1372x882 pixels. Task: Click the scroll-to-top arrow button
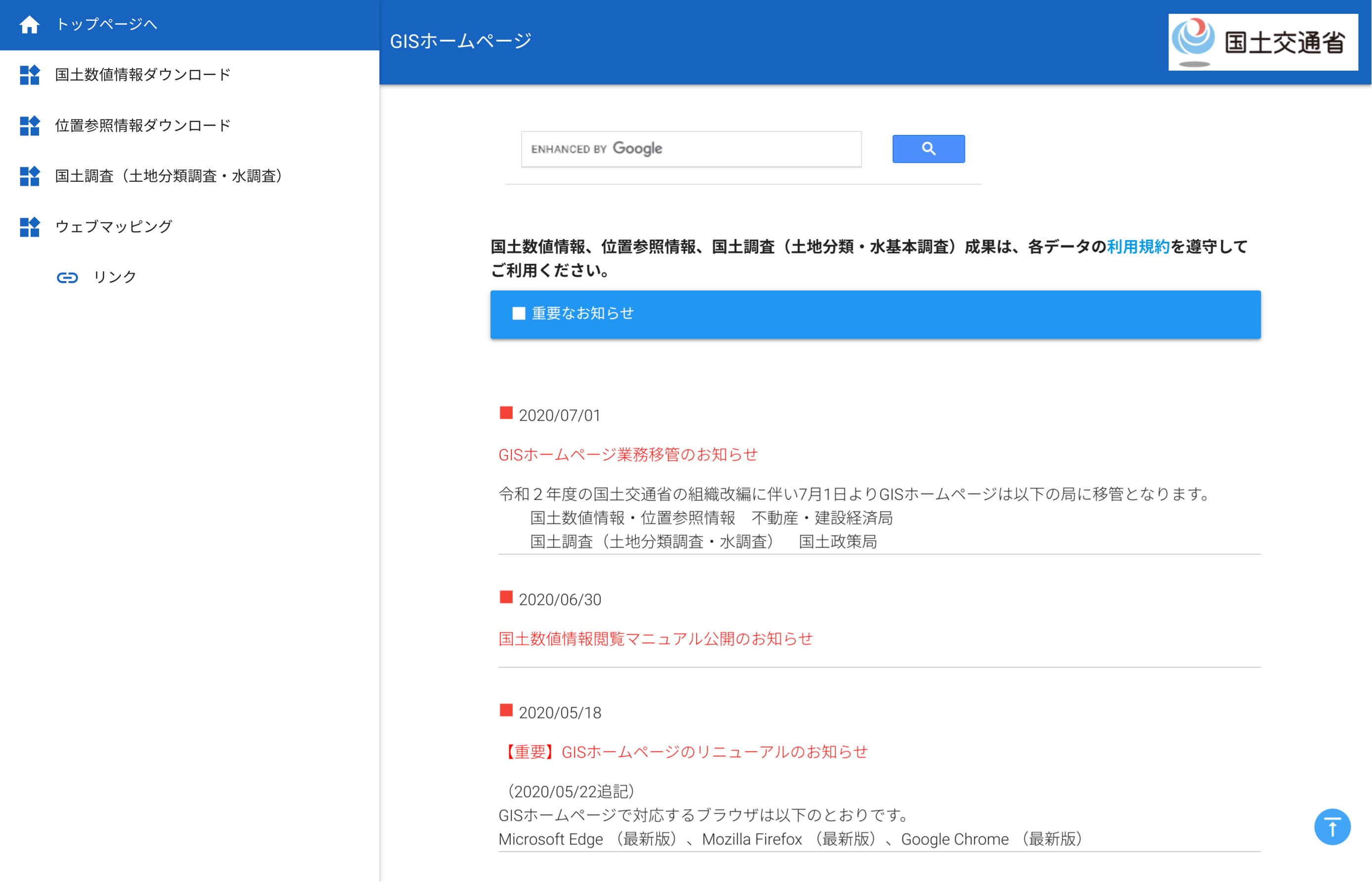pos(1331,827)
